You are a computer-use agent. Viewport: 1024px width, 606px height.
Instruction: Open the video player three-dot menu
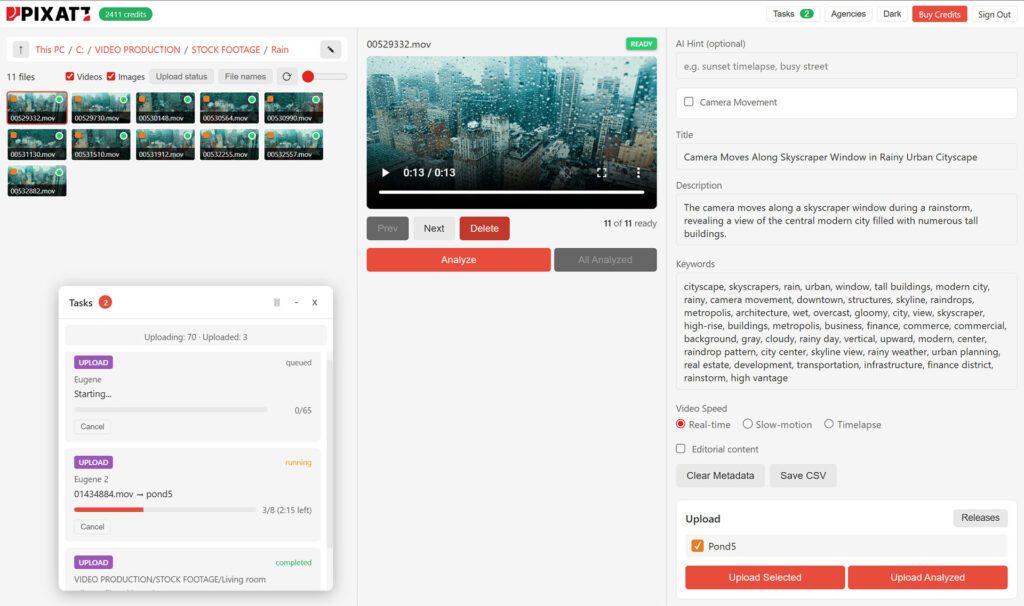click(638, 173)
